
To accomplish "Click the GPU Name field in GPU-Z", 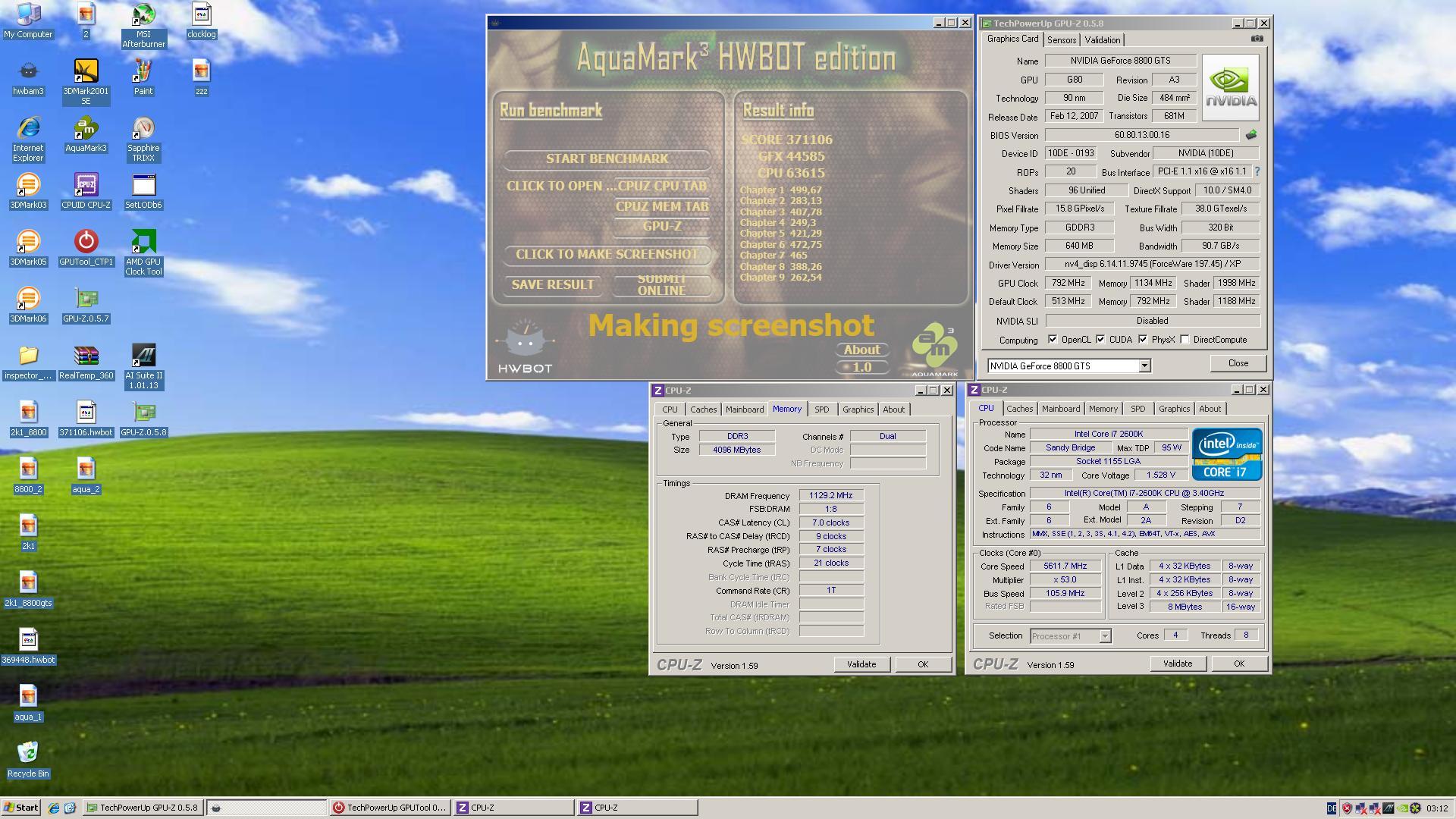I will pyautogui.click(x=1120, y=61).
